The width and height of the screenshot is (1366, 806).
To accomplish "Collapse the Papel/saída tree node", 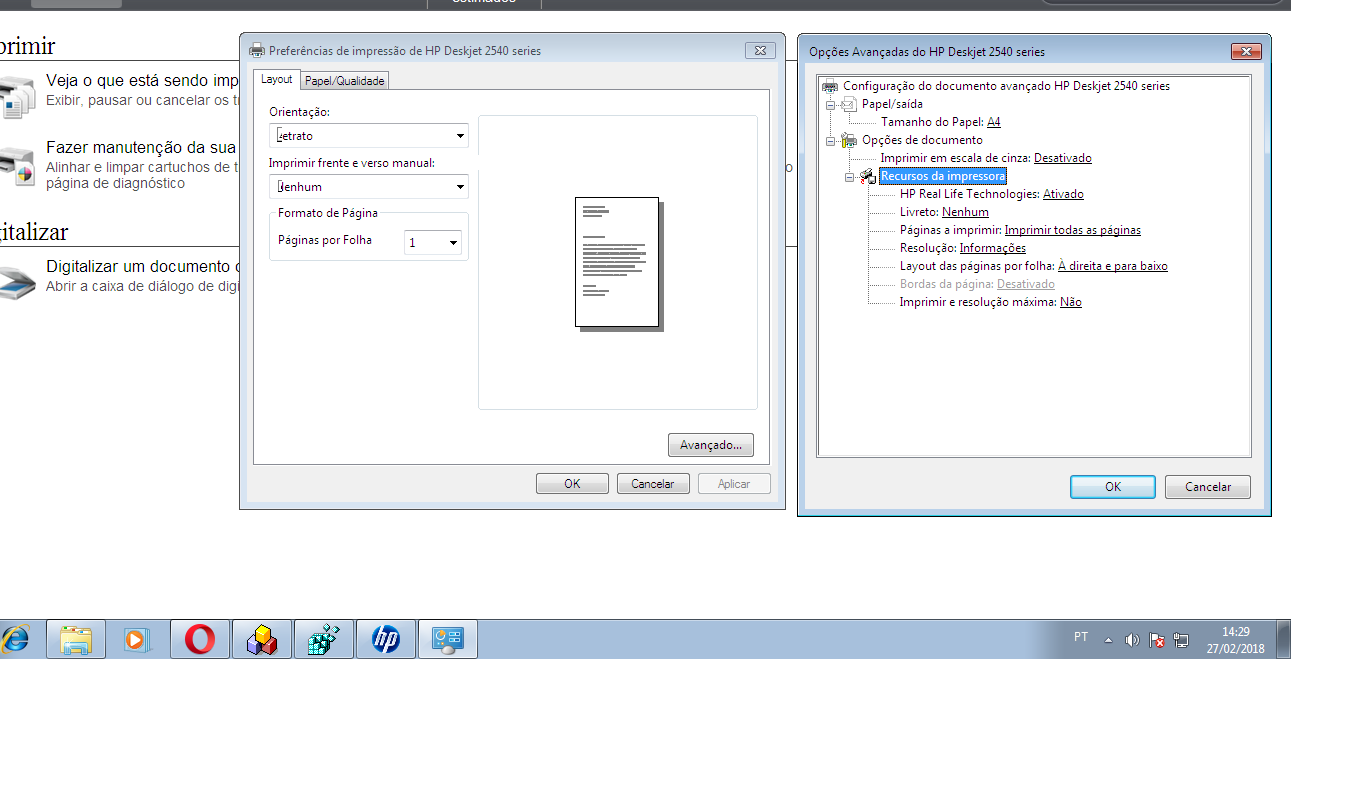I will click(x=830, y=104).
